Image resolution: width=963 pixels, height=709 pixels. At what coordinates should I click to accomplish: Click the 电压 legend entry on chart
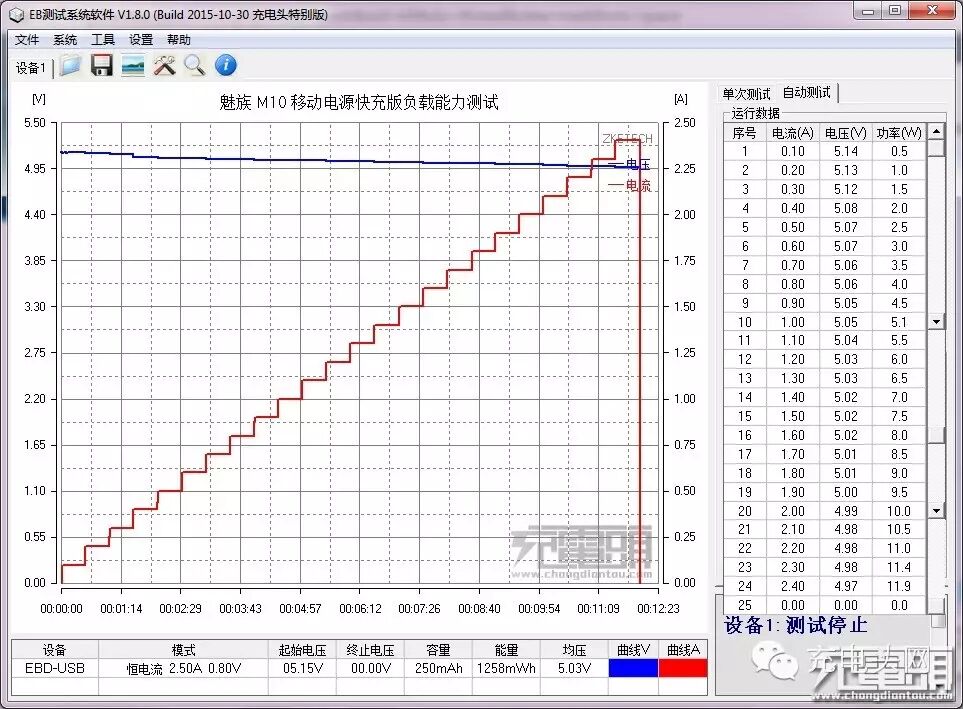(630, 164)
